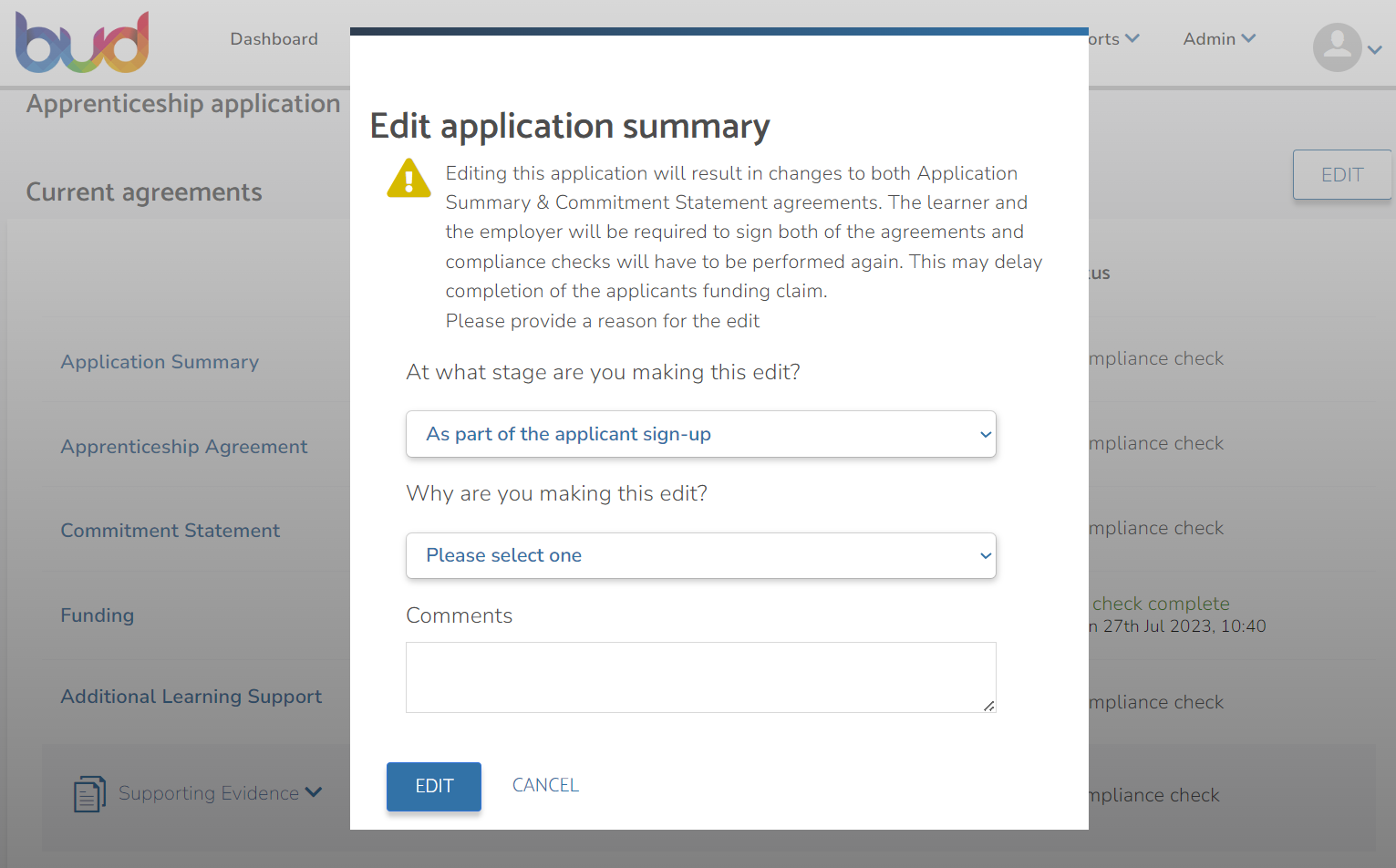Open the Dashboard menu item
The width and height of the screenshot is (1396, 868).
click(x=274, y=39)
